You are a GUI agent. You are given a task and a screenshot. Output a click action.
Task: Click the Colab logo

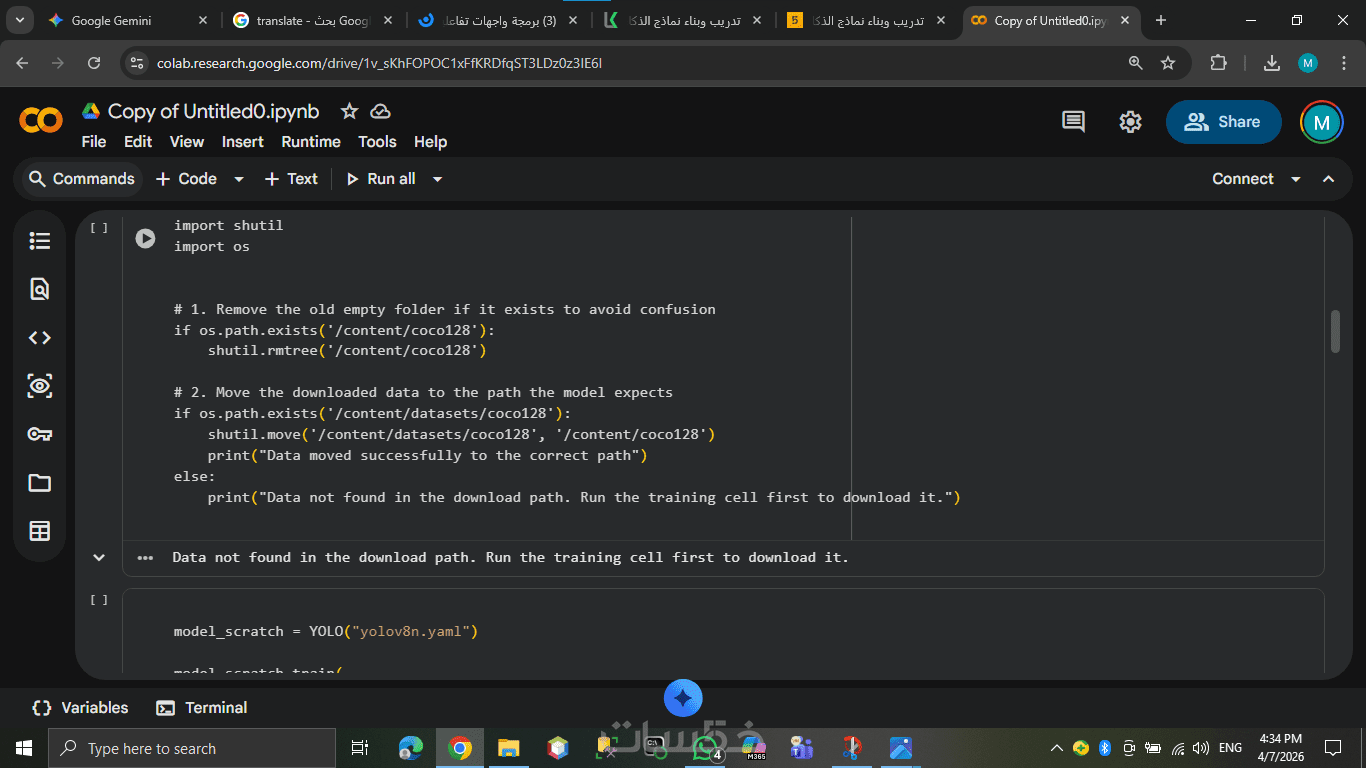[41, 121]
